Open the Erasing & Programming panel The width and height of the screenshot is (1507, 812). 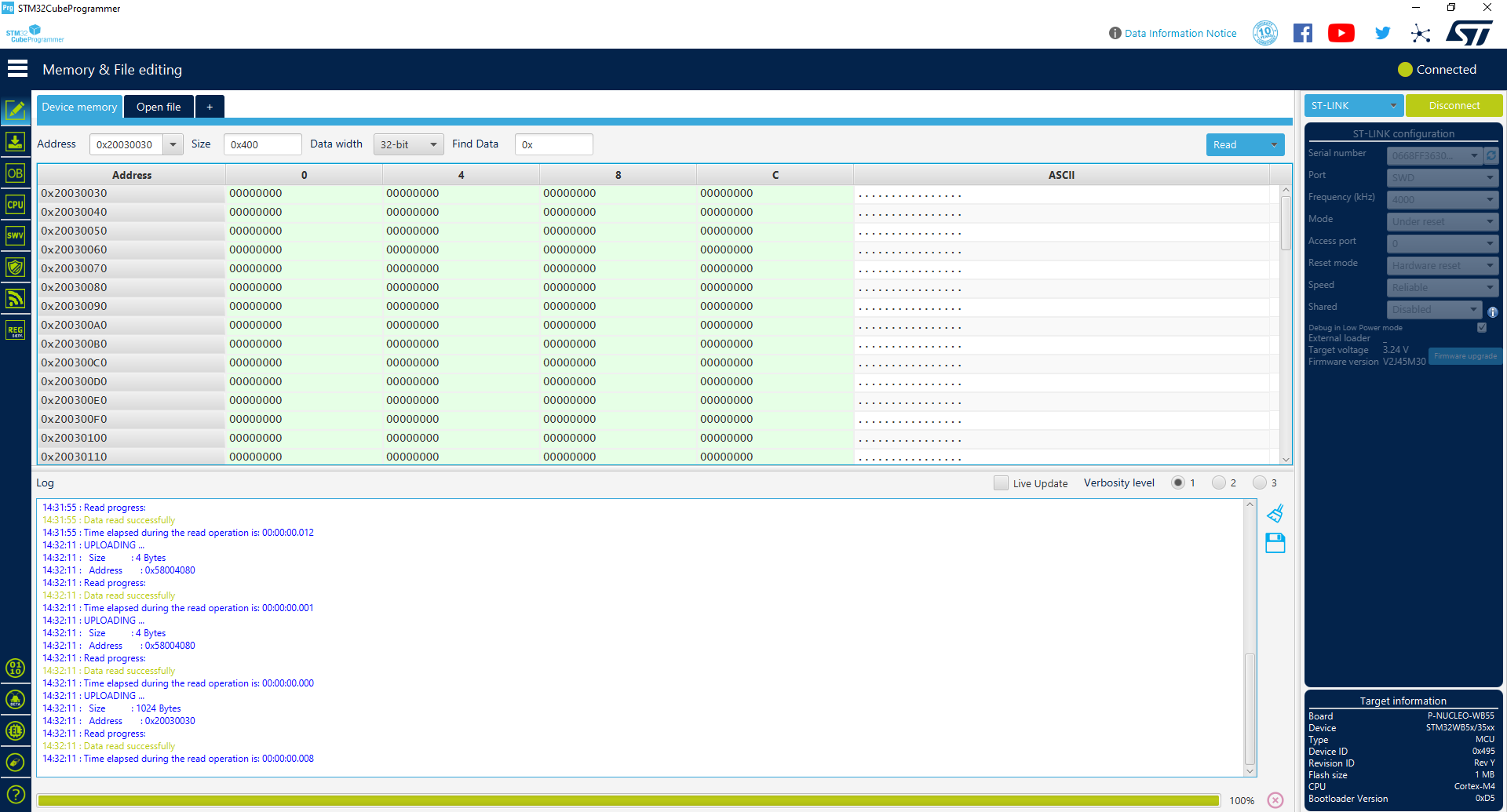point(16,142)
